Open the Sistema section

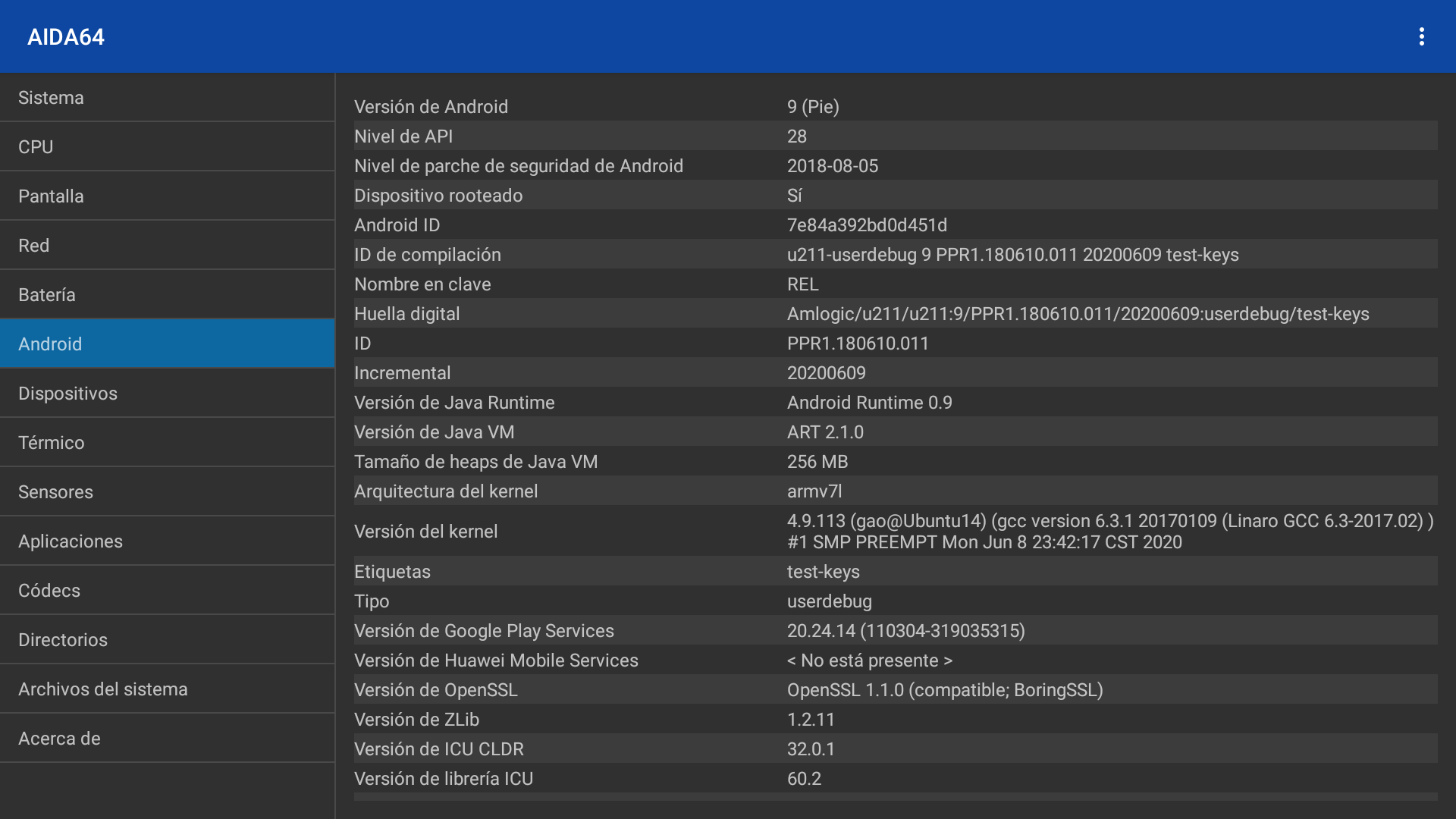167,98
